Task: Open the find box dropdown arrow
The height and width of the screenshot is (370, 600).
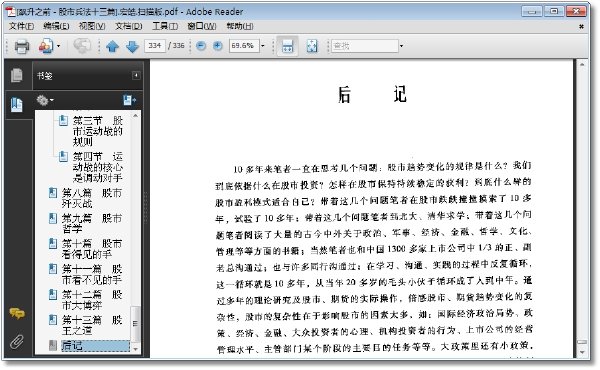Action: tap(401, 46)
